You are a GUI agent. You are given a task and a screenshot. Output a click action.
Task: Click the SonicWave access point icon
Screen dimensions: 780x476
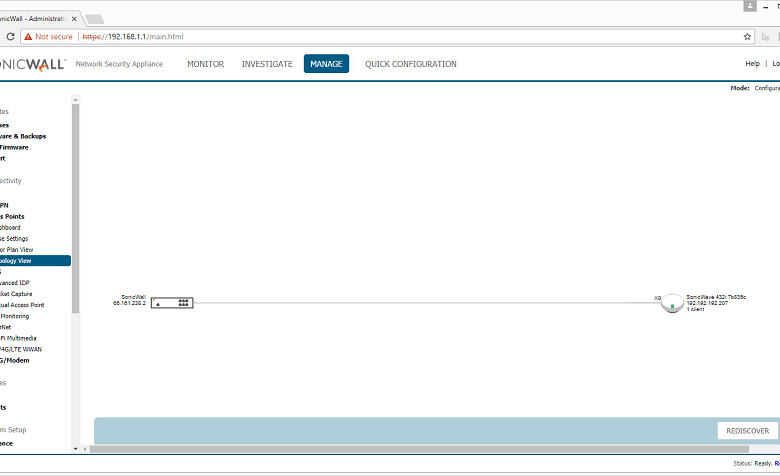pyautogui.click(x=672, y=302)
